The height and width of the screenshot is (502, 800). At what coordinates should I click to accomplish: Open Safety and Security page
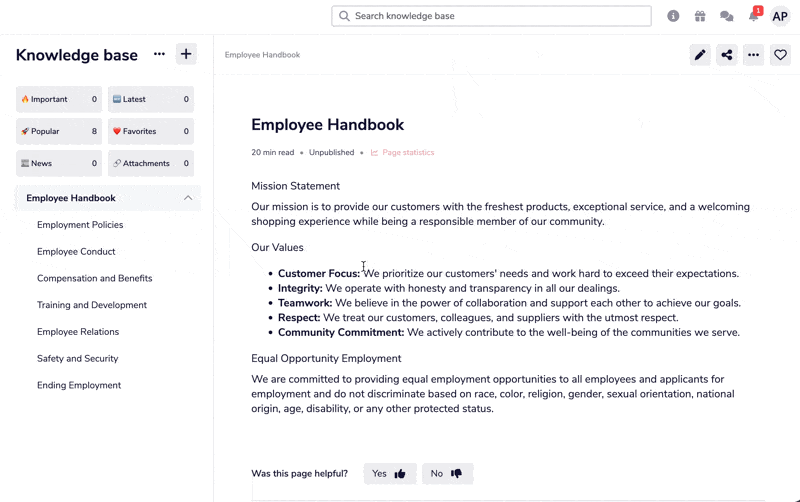[78, 359]
